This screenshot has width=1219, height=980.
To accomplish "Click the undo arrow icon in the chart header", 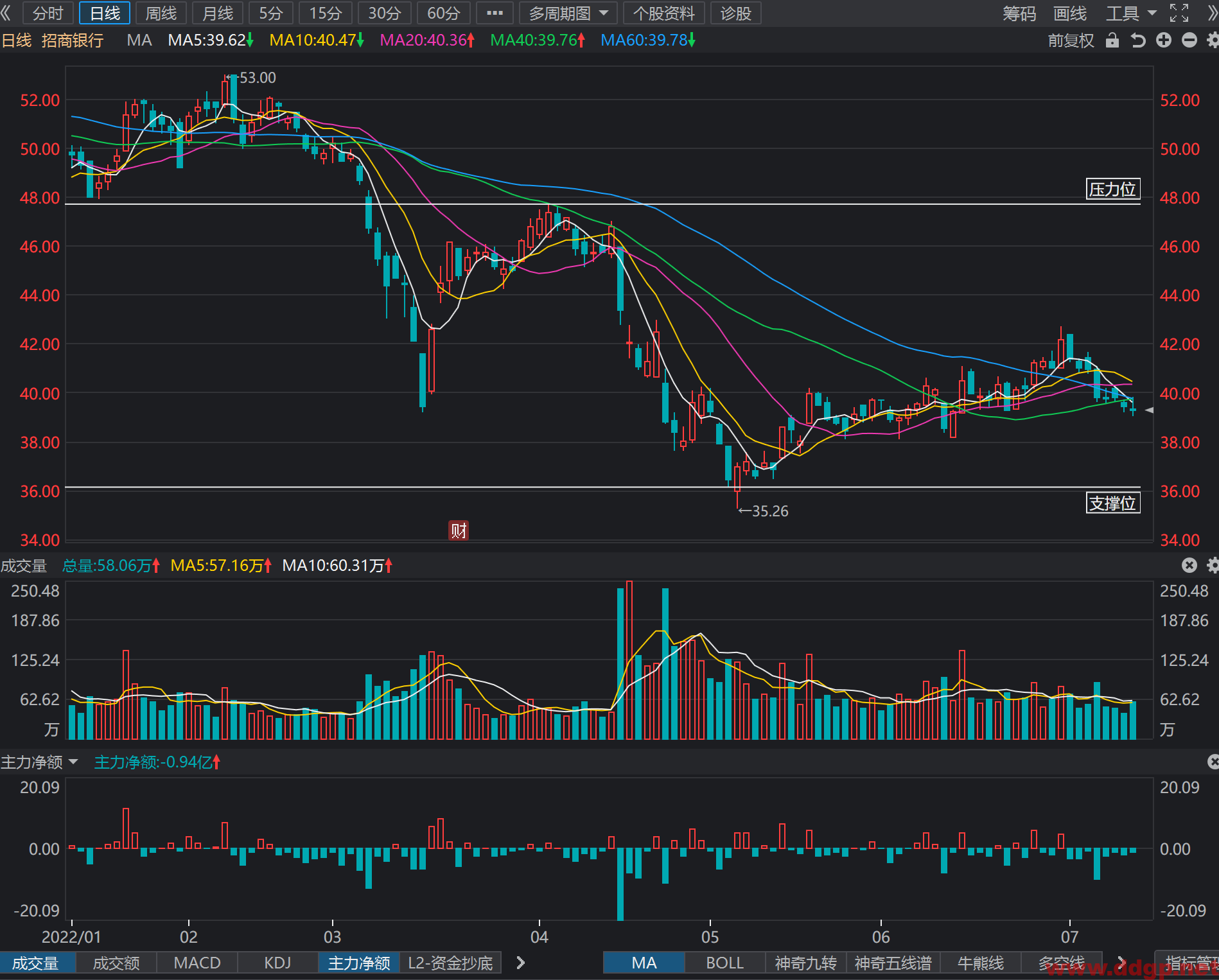I will [1138, 40].
